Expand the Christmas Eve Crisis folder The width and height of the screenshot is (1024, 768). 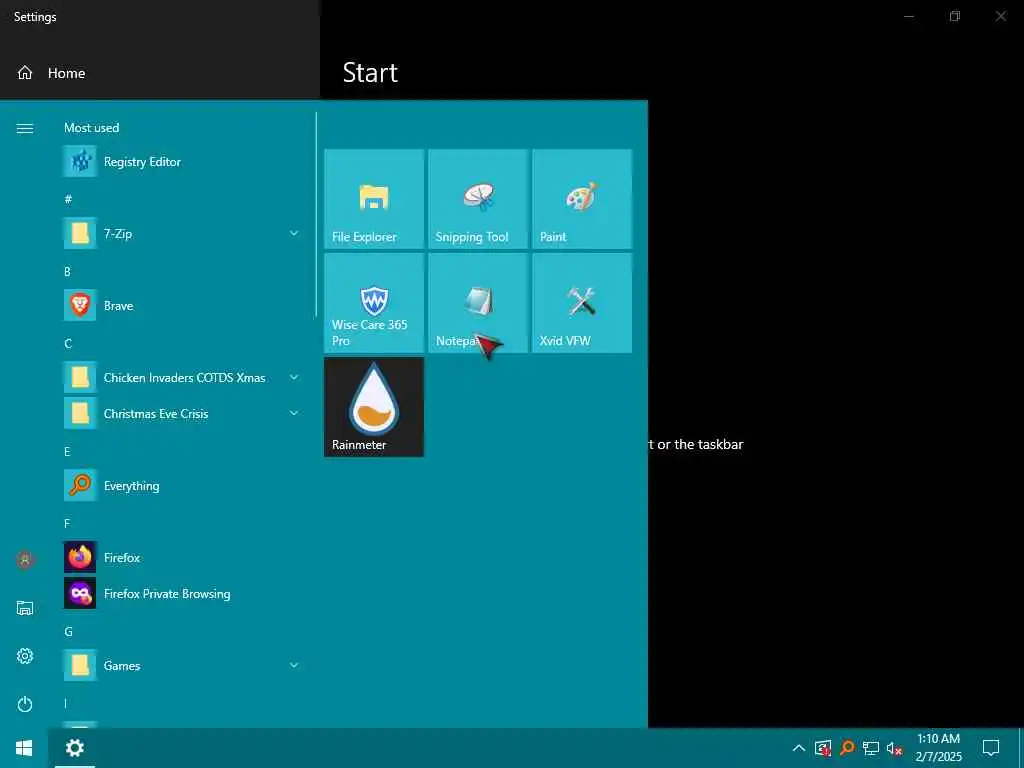pos(181,413)
